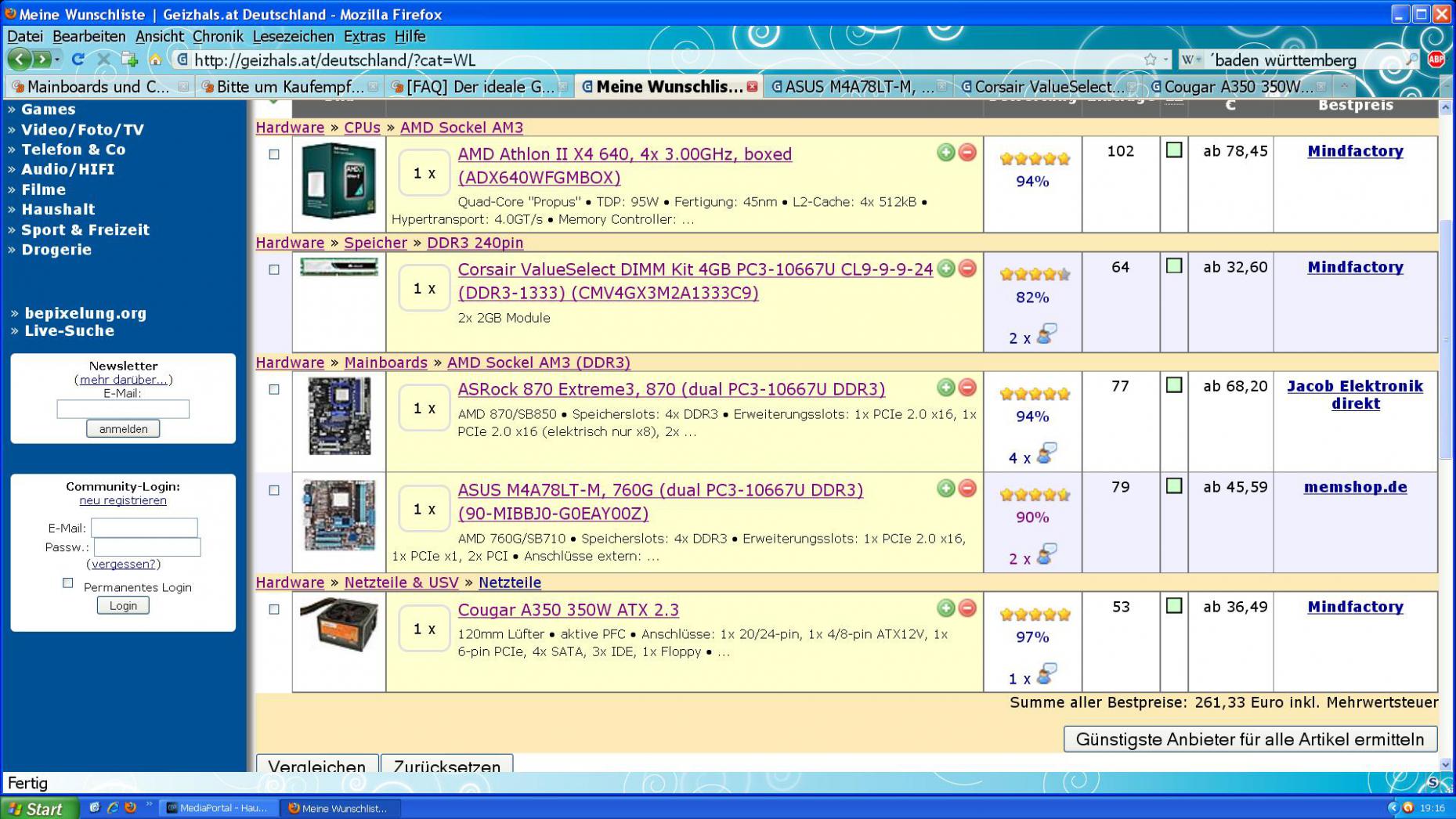Open the user reviews icon for Corsair ValueSelect
The height and width of the screenshot is (819, 1456).
pyautogui.click(x=1046, y=335)
